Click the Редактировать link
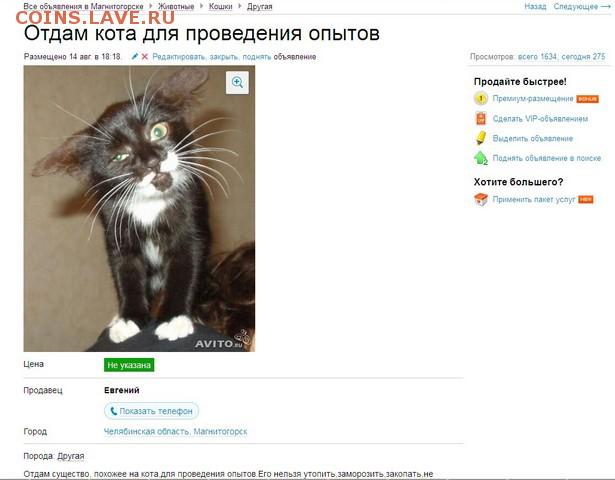The height and width of the screenshot is (480, 615). (178, 57)
